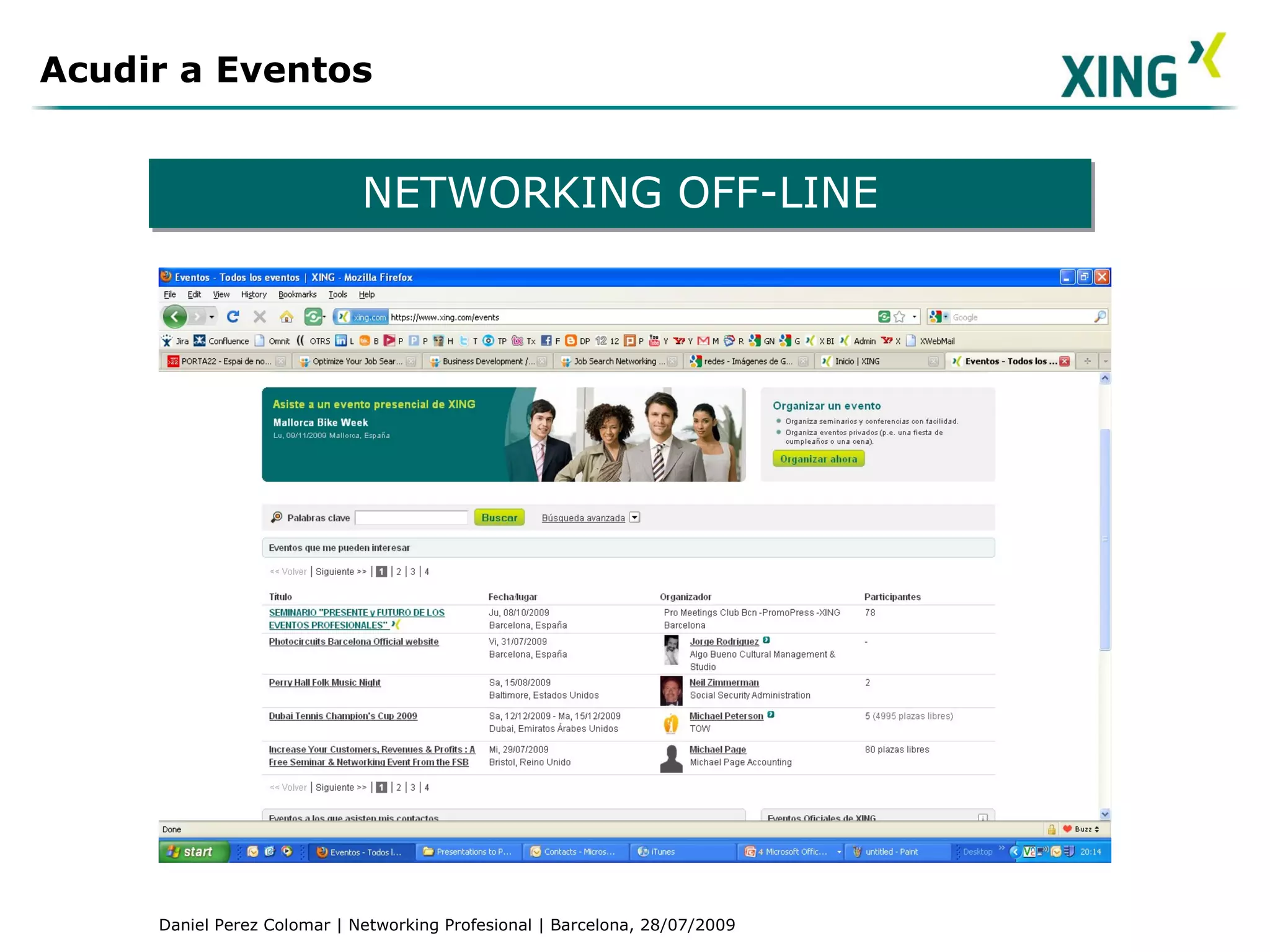The height and width of the screenshot is (952, 1270).
Task: Open the Gmail M bookmark
Action: click(x=708, y=341)
